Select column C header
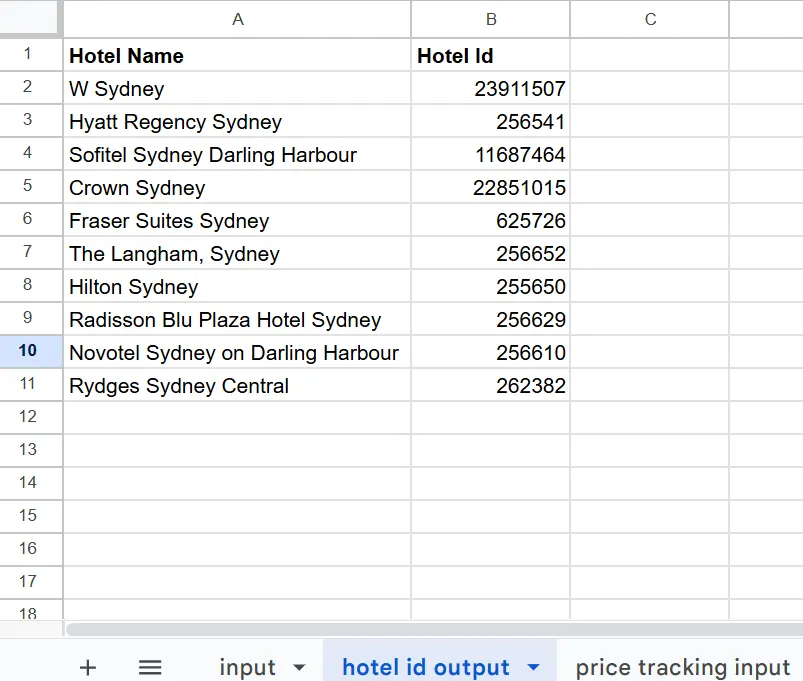 coord(650,19)
